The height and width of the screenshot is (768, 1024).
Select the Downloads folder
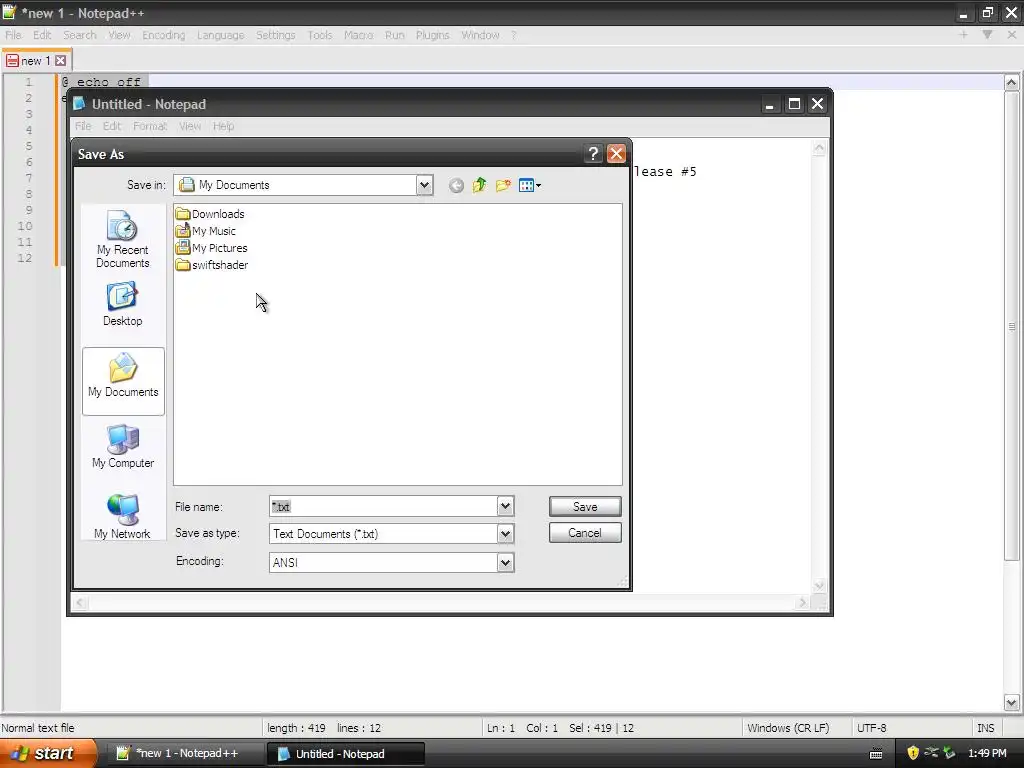click(210, 214)
